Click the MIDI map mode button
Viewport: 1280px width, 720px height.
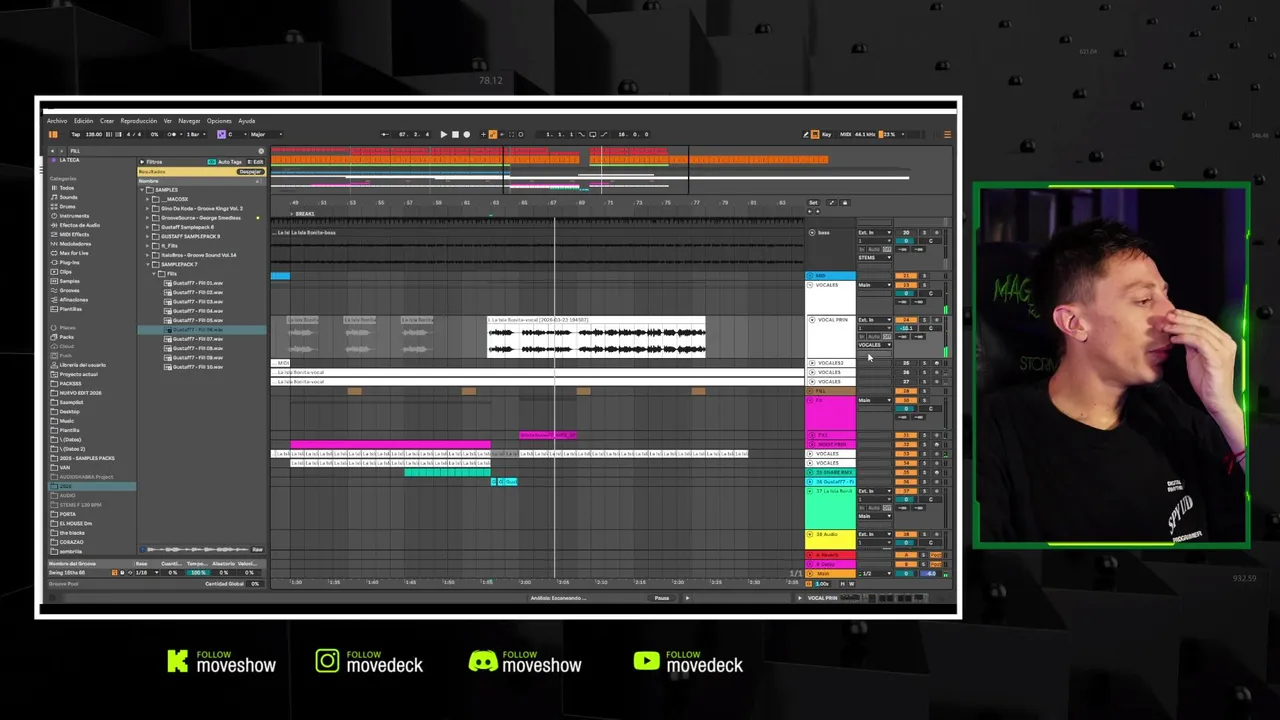tap(845, 134)
